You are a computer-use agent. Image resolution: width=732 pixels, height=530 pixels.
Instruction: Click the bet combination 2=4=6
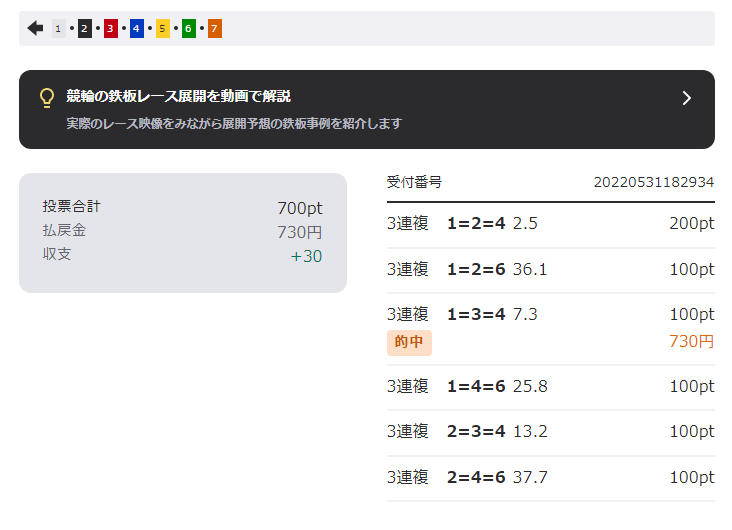tap(476, 477)
